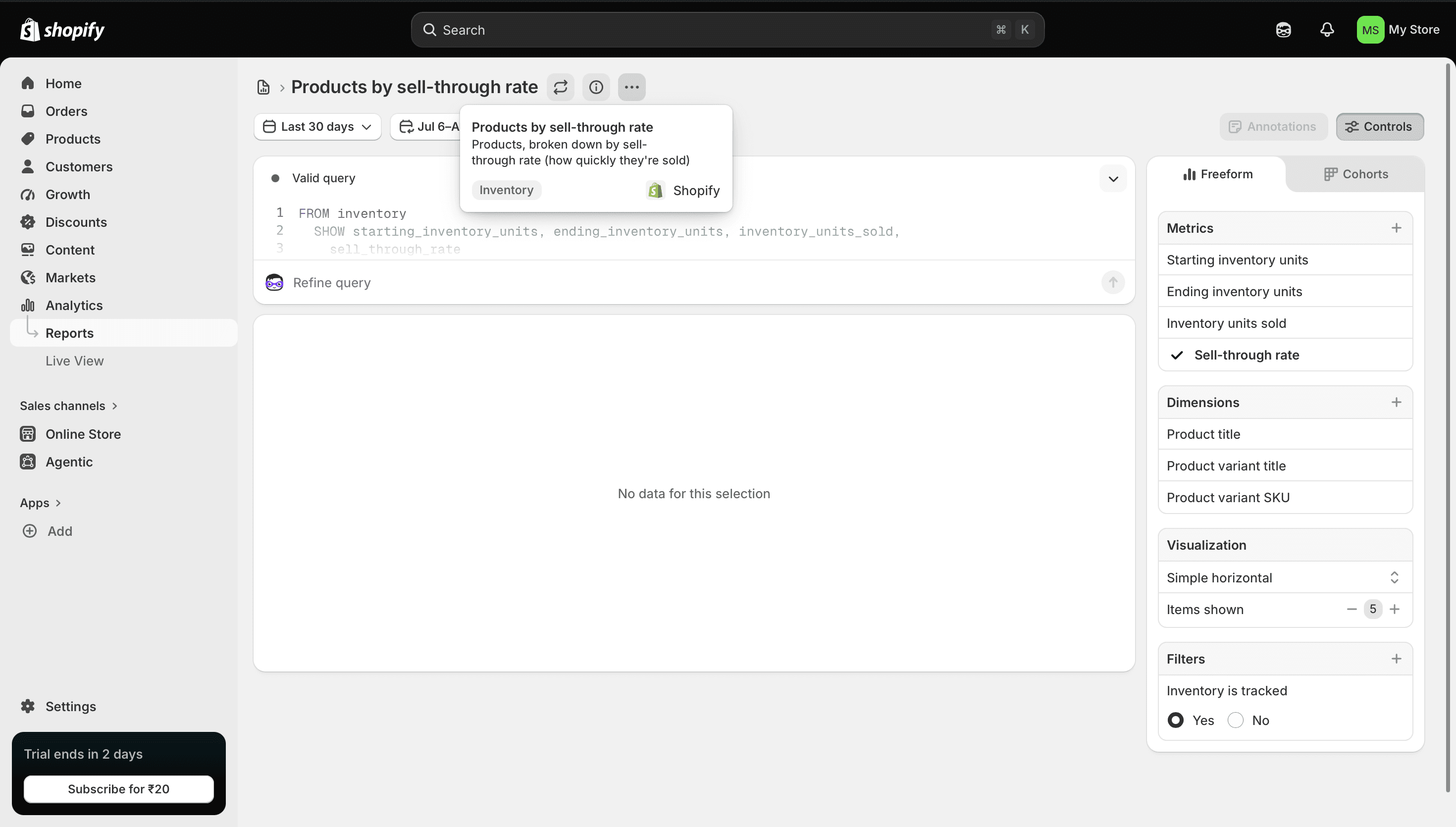Open Jul 6 comparison date dropdown
Image resolution: width=1456 pixels, height=827 pixels.
coord(426,127)
